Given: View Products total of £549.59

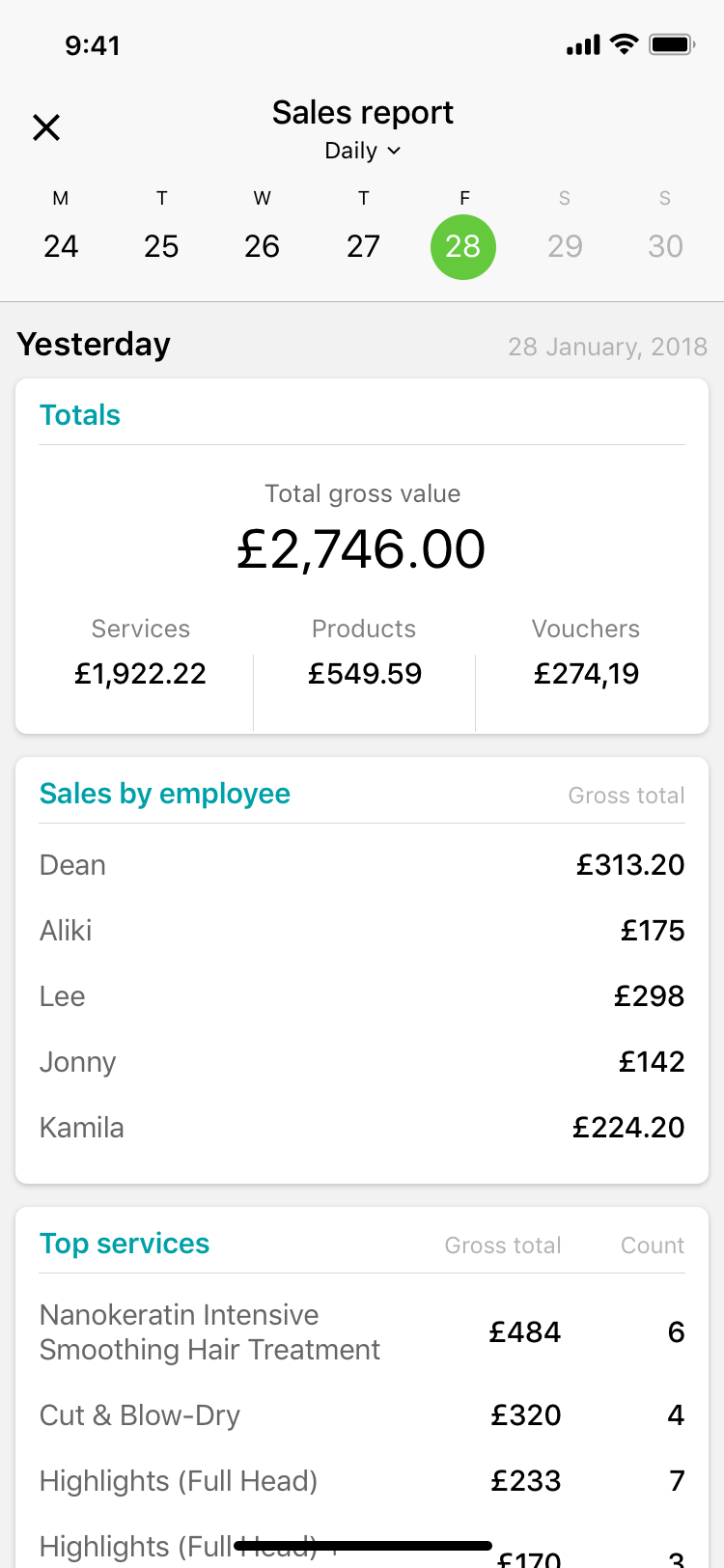Looking at the screenshot, I should [365, 673].
